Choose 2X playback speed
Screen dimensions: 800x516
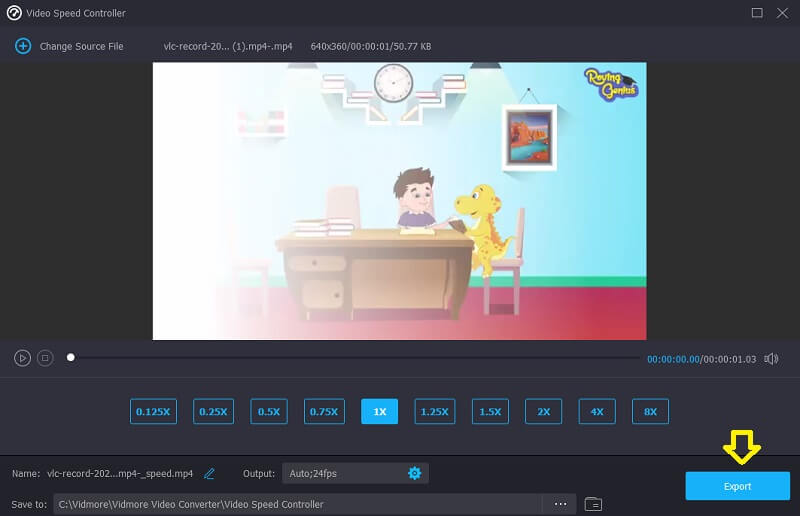(543, 411)
